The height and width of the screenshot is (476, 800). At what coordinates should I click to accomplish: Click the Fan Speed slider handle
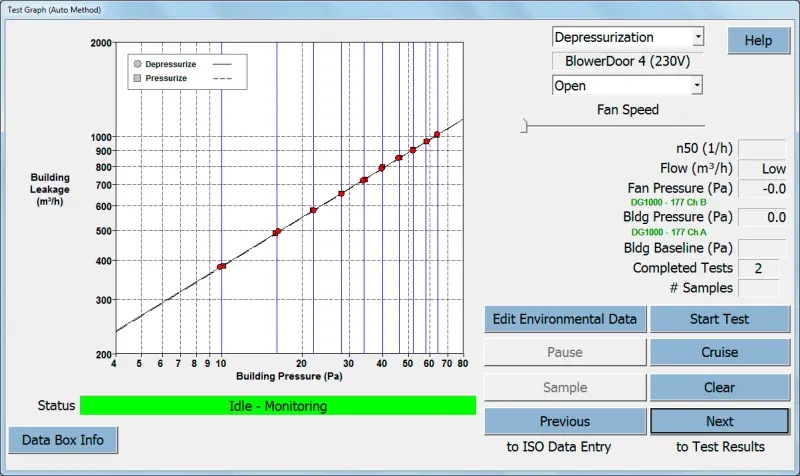tap(522, 126)
